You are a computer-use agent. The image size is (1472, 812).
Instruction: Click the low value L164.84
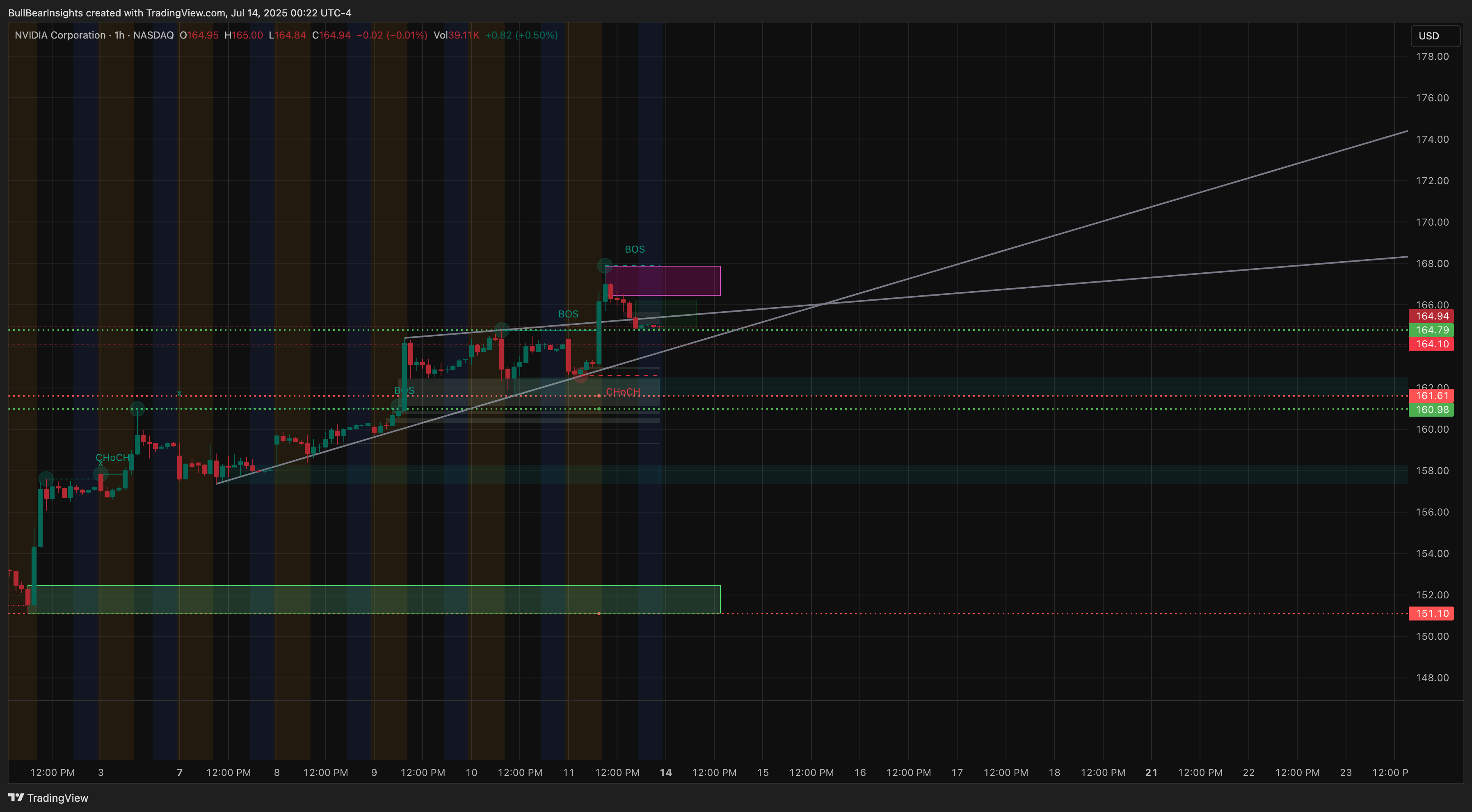coord(288,35)
